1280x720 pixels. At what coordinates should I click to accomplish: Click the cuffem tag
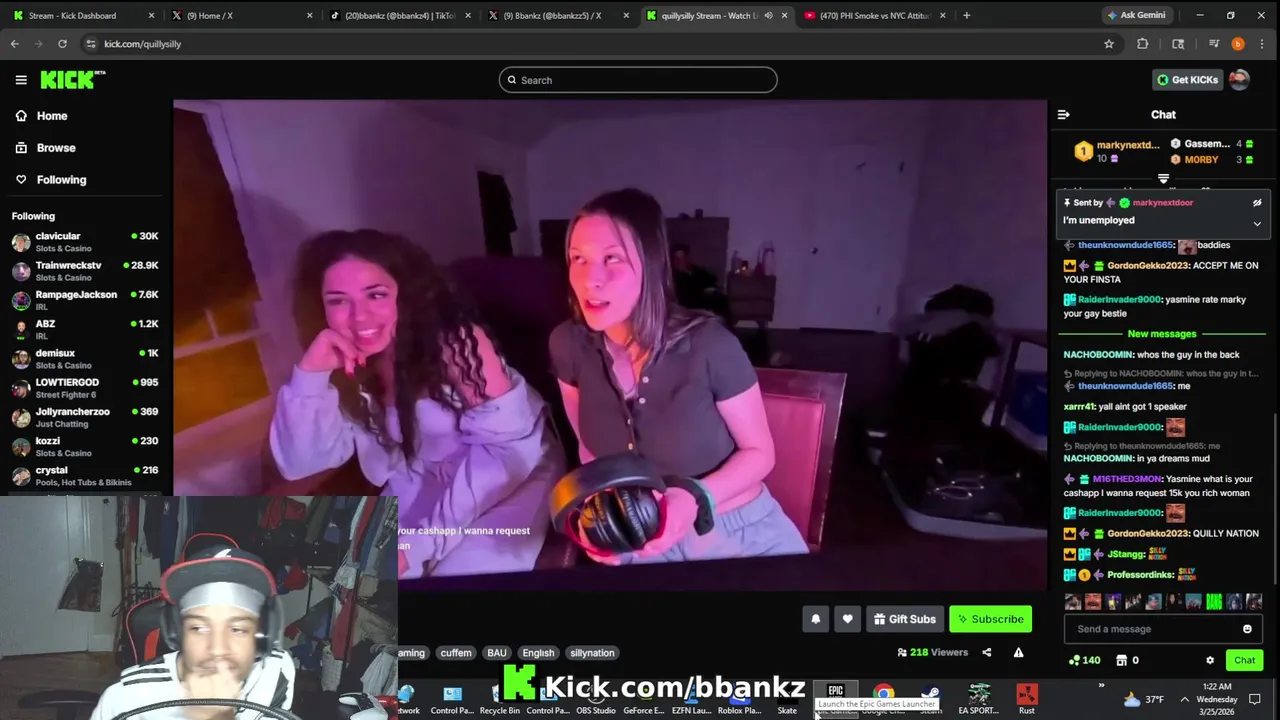[x=456, y=653]
